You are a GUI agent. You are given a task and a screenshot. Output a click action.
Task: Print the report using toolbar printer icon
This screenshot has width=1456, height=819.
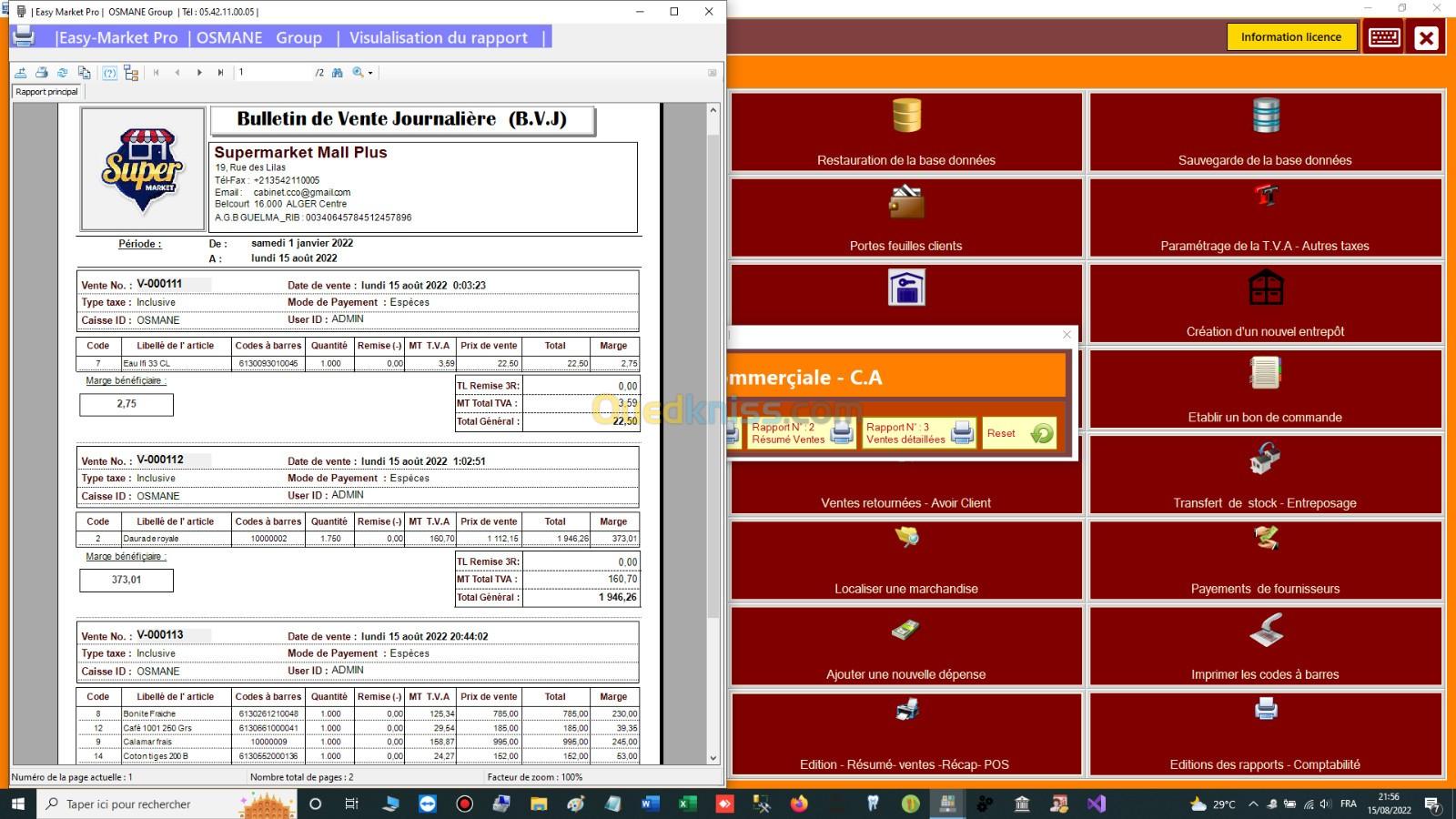coord(42,73)
